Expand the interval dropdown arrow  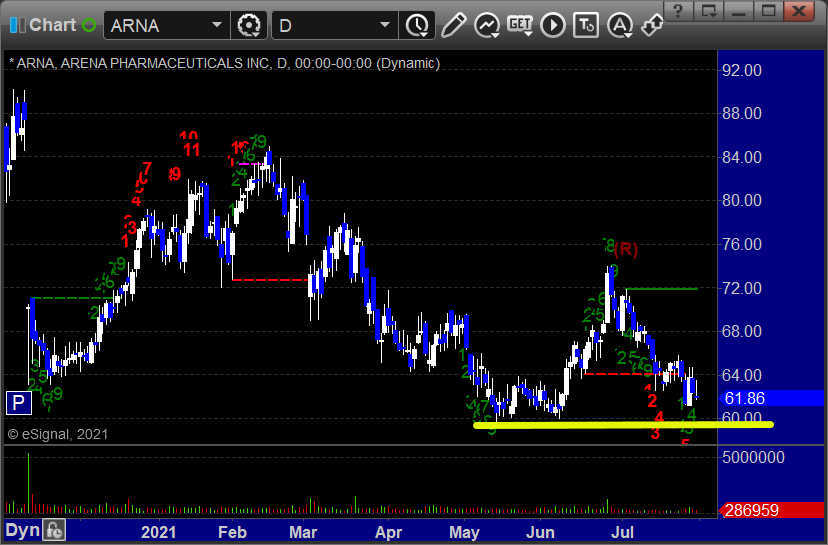(x=385, y=25)
